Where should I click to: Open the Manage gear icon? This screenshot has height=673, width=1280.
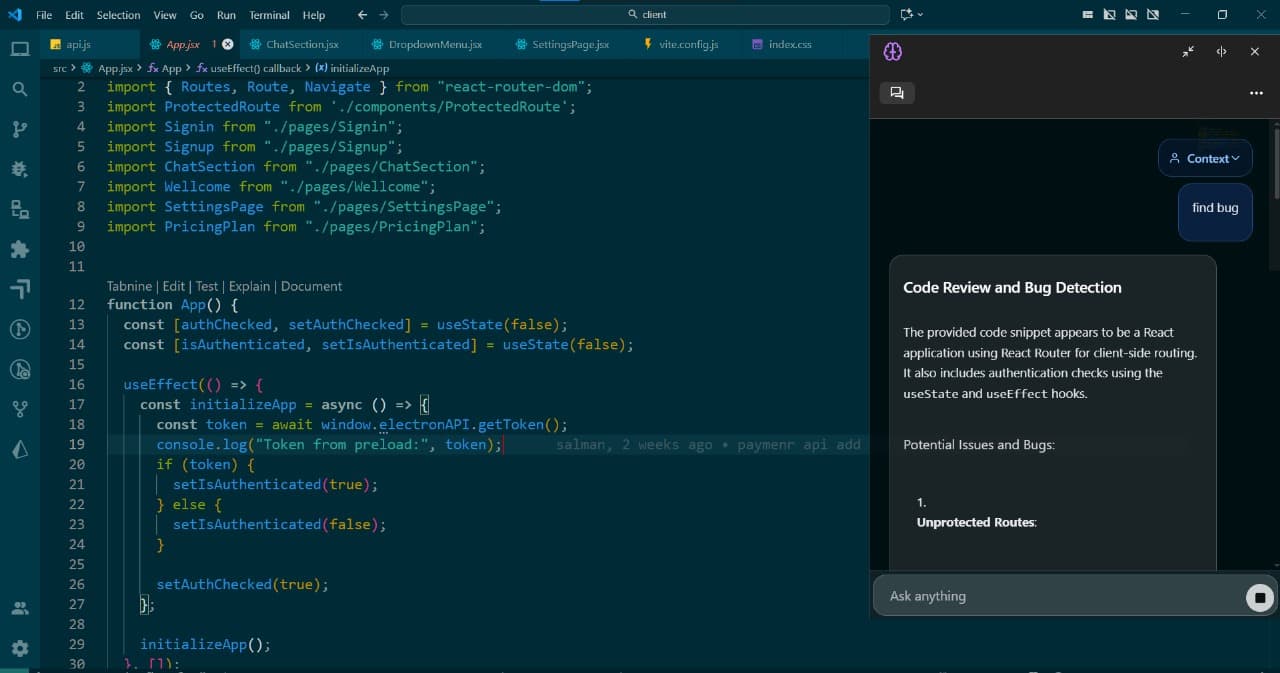pos(20,648)
